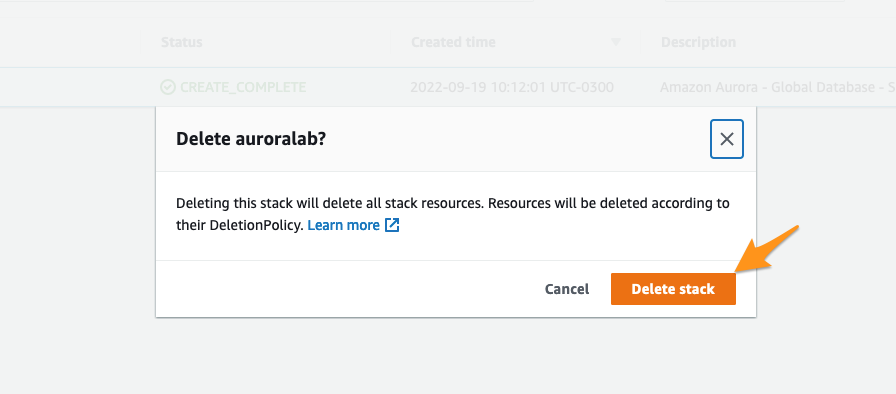Viewport: 896px width, 394px height.
Task: Click the Status column header
Action: pyautogui.click(x=182, y=42)
